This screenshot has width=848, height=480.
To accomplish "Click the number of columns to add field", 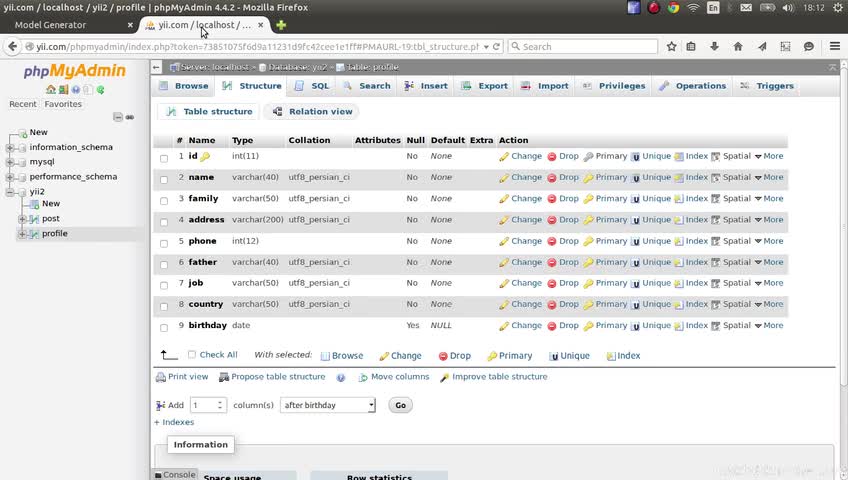I will (x=208, y=405).
